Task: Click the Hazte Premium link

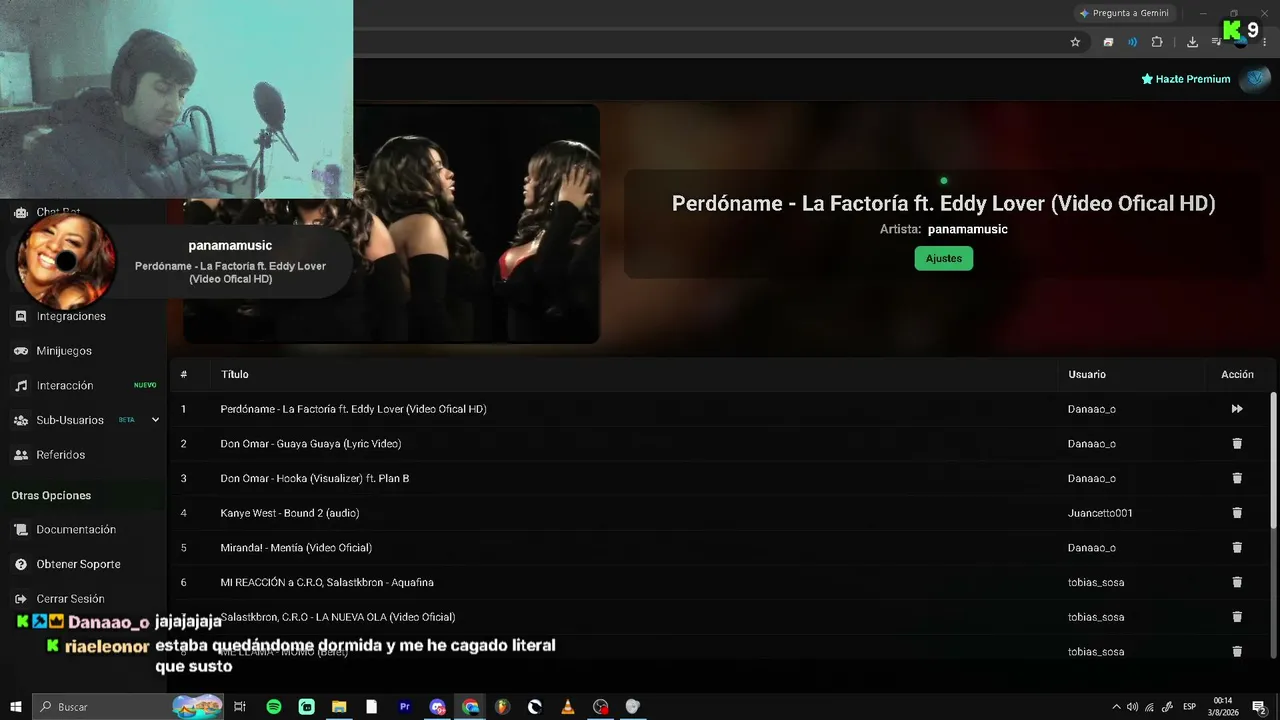Action: [1186, 79]
